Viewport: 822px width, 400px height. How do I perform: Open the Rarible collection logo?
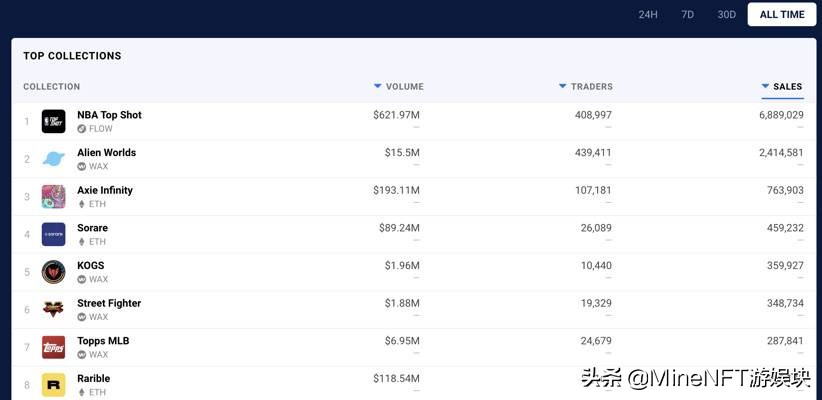coord(53,385)
